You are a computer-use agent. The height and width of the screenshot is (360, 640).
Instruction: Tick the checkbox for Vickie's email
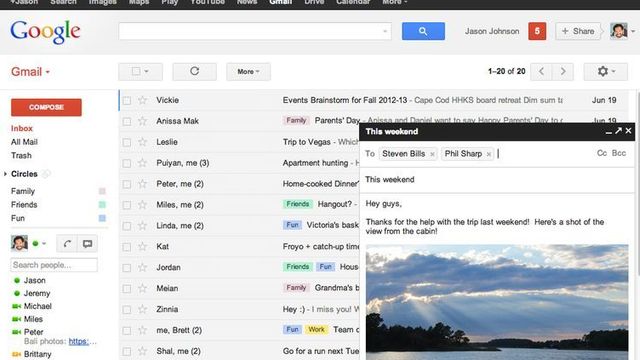point(127,100)
